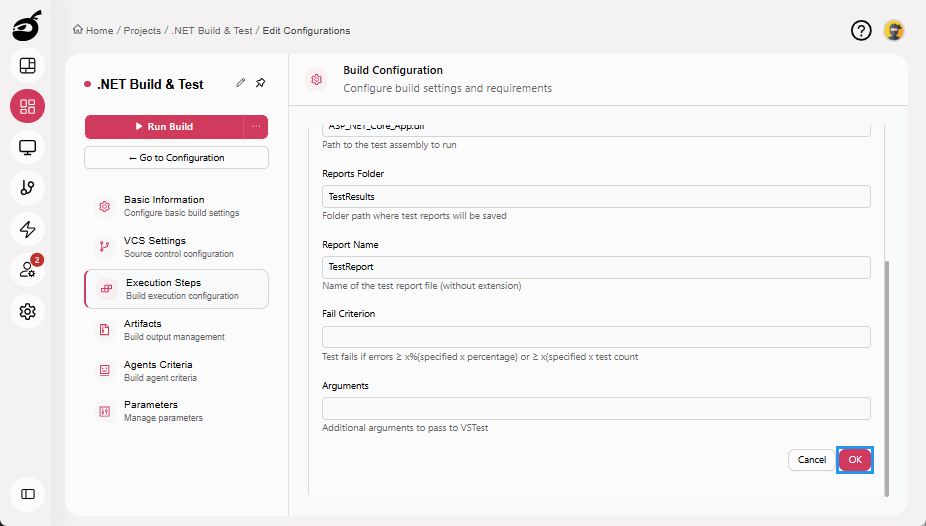This screenshot has height=526, width=926.
Task: Click the Reports Folder input field
Action: point(596,197)
